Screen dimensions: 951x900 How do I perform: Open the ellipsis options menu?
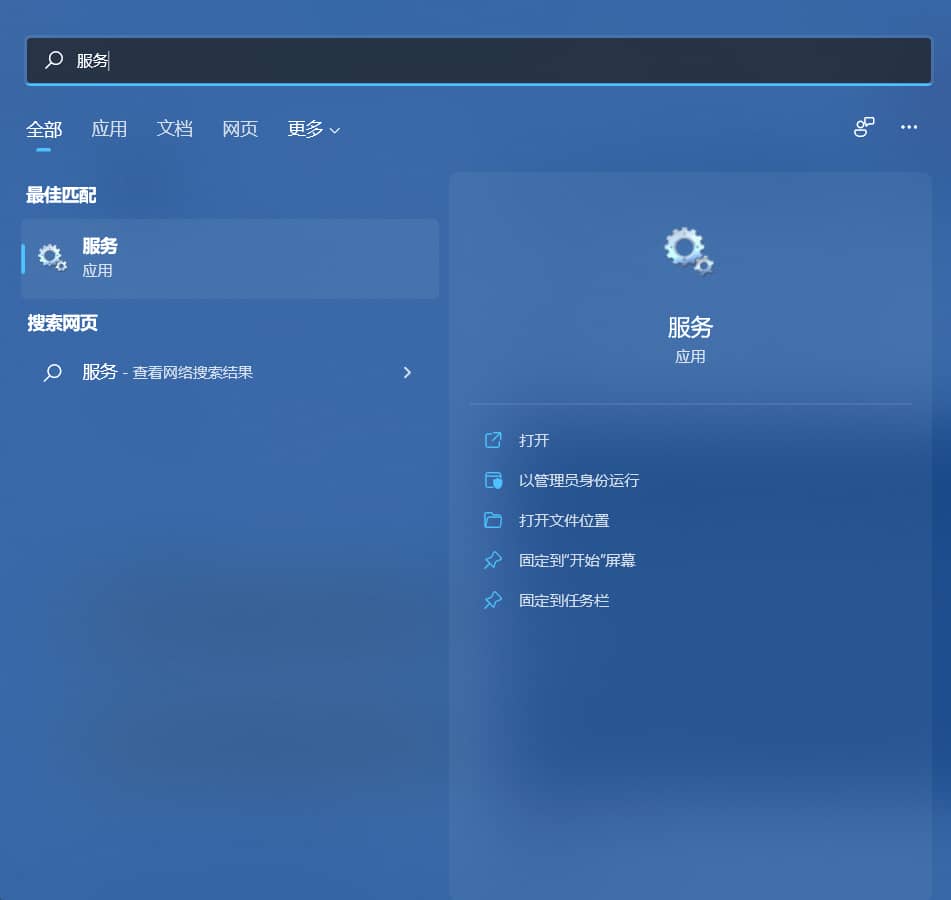909,128
